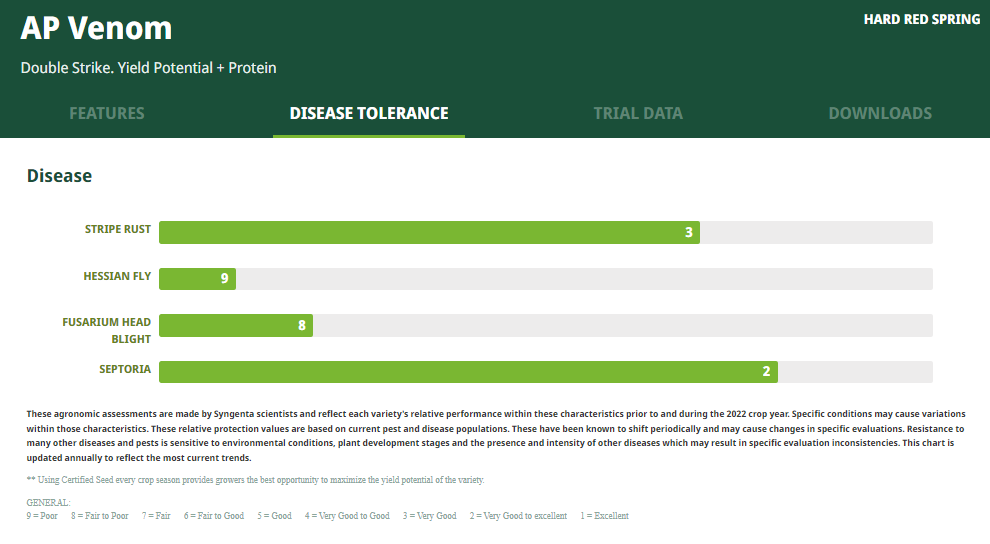Image resolution: width=990 pixels, height=544 pixels.
Task: Click the Hessian Fly rating bar
Action: point(546,279)
